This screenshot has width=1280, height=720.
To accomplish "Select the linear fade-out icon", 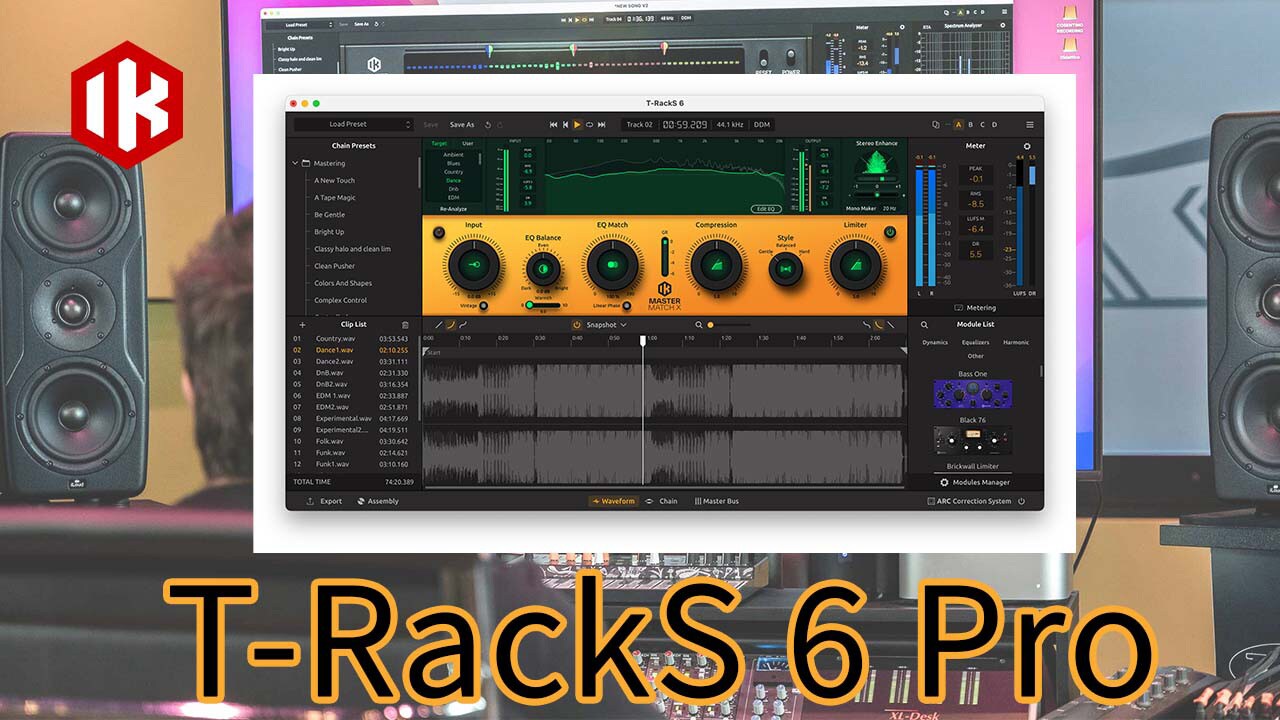I will pos(891,325).
